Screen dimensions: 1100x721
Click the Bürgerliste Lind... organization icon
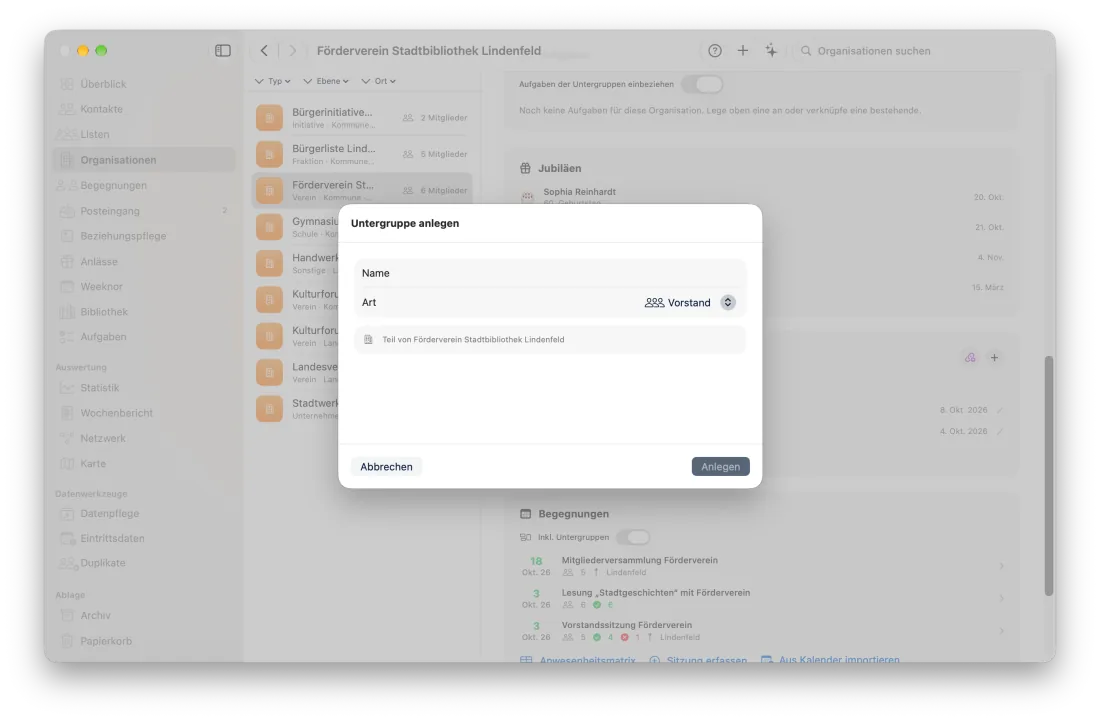point(269,154)
